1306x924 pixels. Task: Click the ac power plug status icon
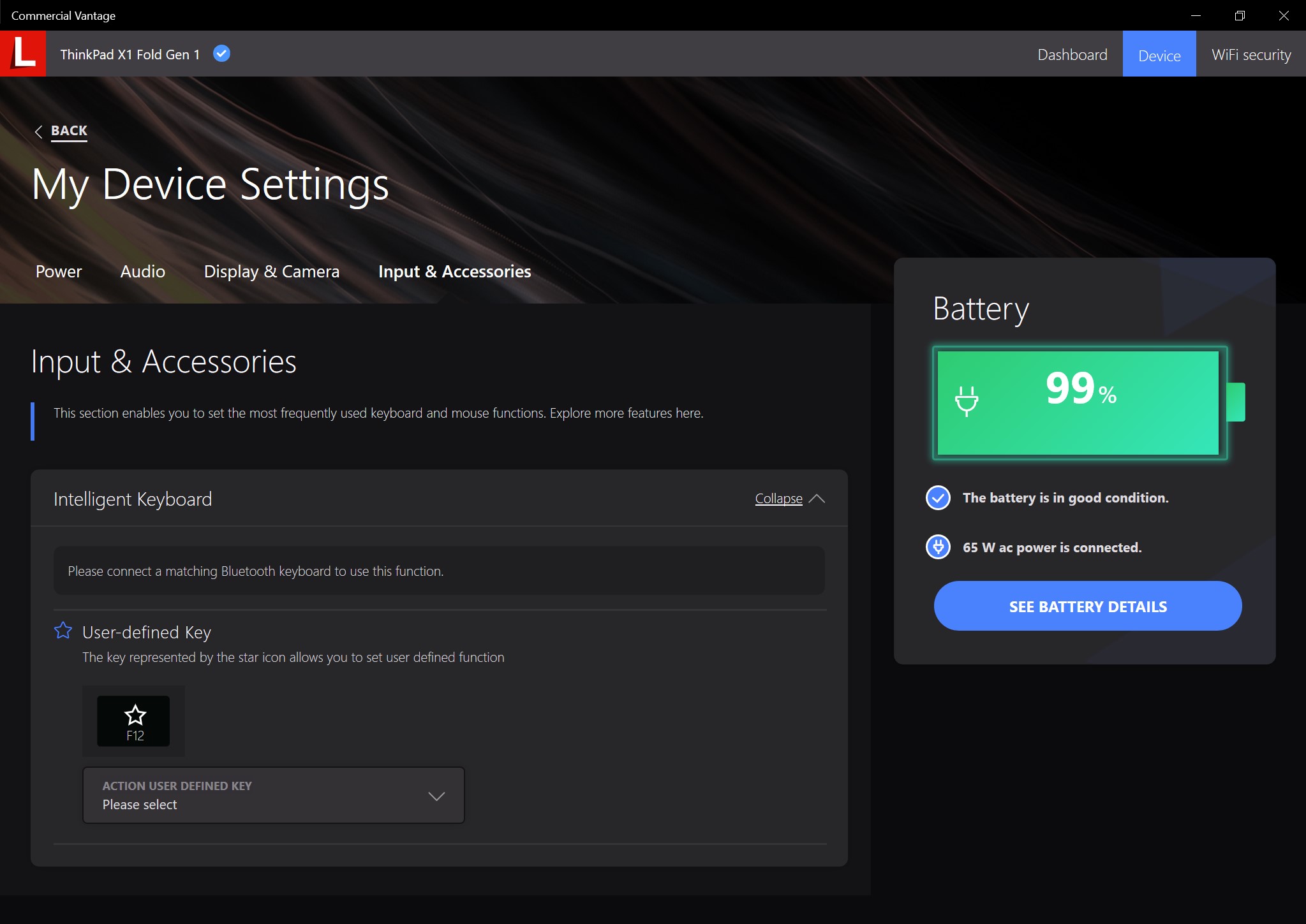point(938,546)
